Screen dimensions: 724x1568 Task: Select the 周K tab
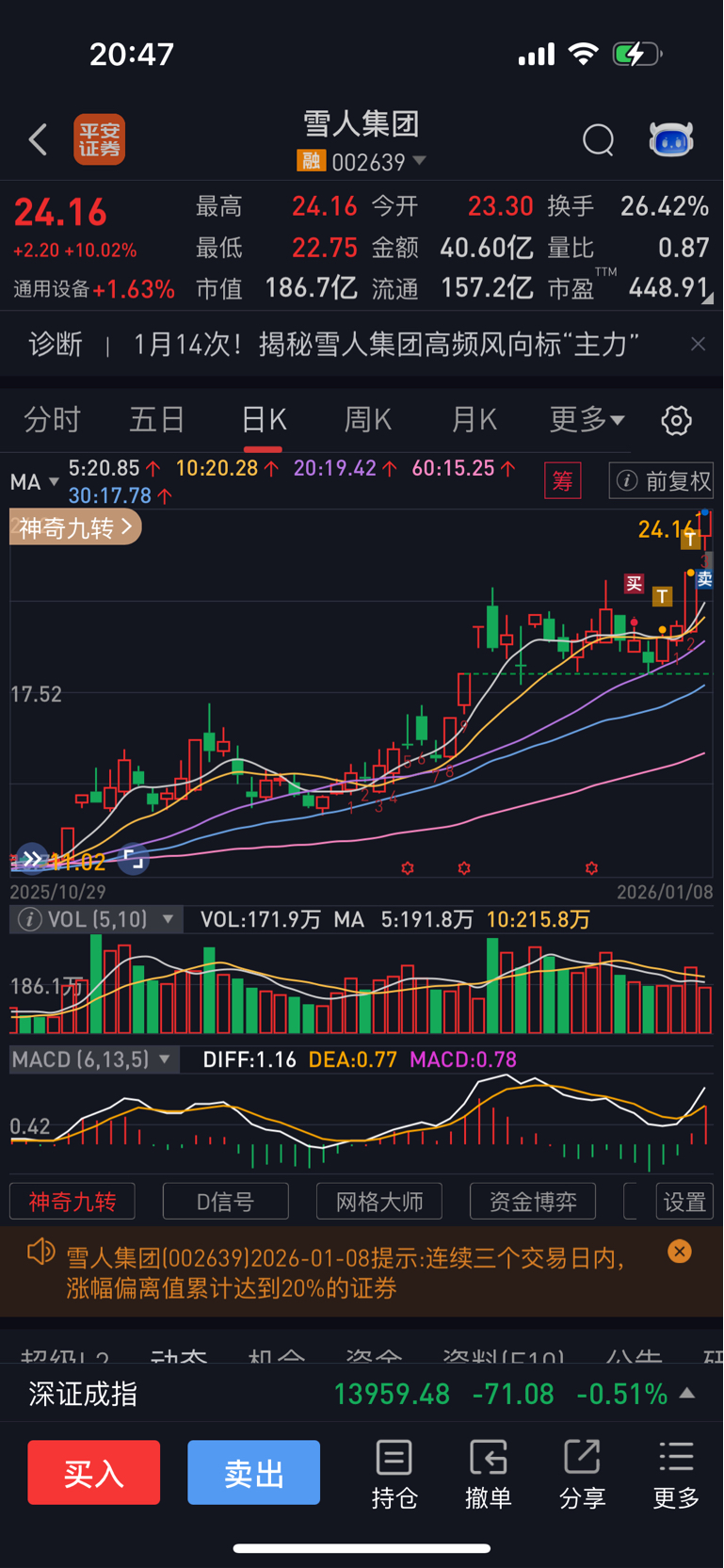(368, 419)
